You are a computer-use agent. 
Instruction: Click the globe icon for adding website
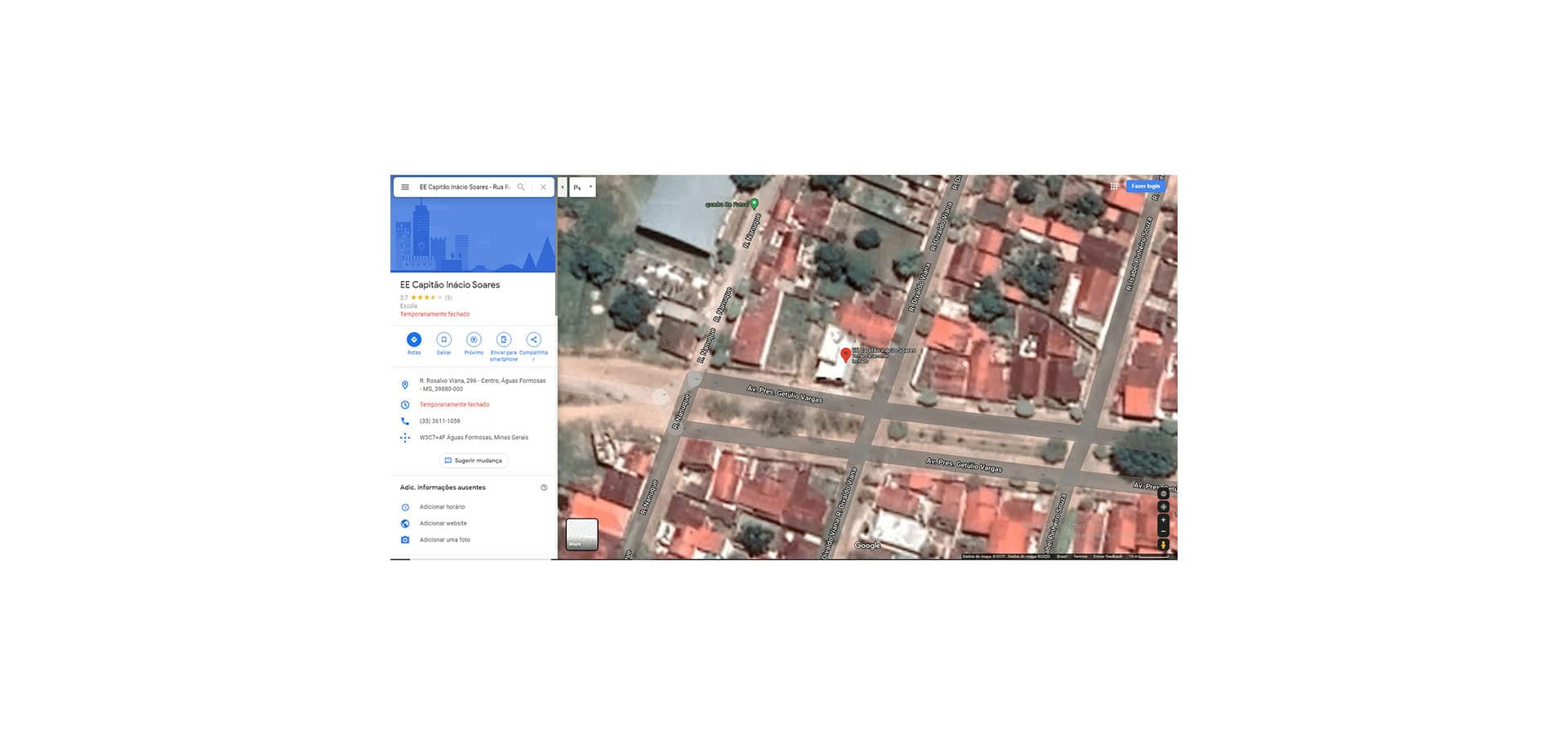[x=404, y=523]
